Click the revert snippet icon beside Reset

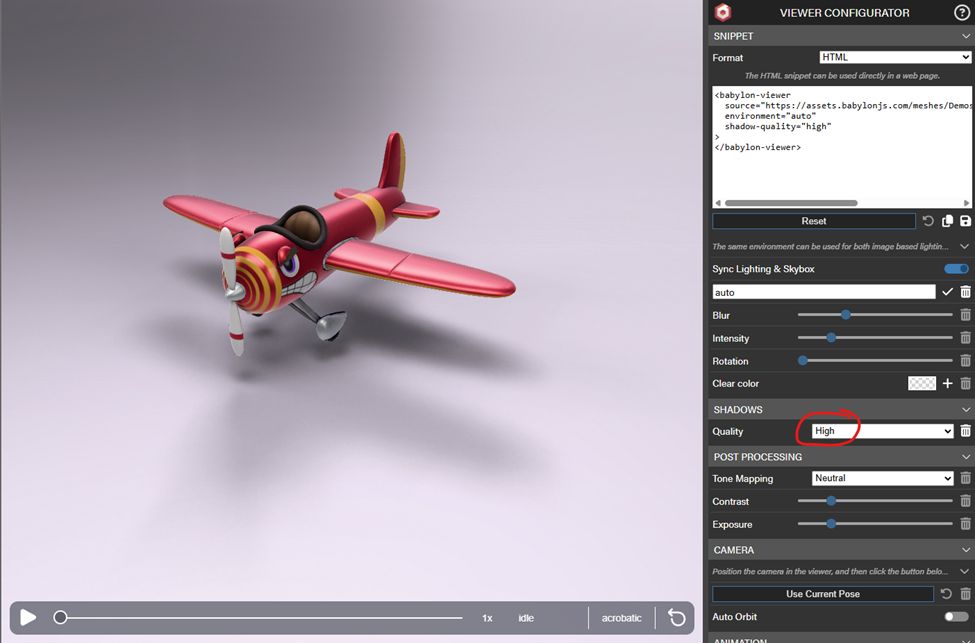coord(928,221)
